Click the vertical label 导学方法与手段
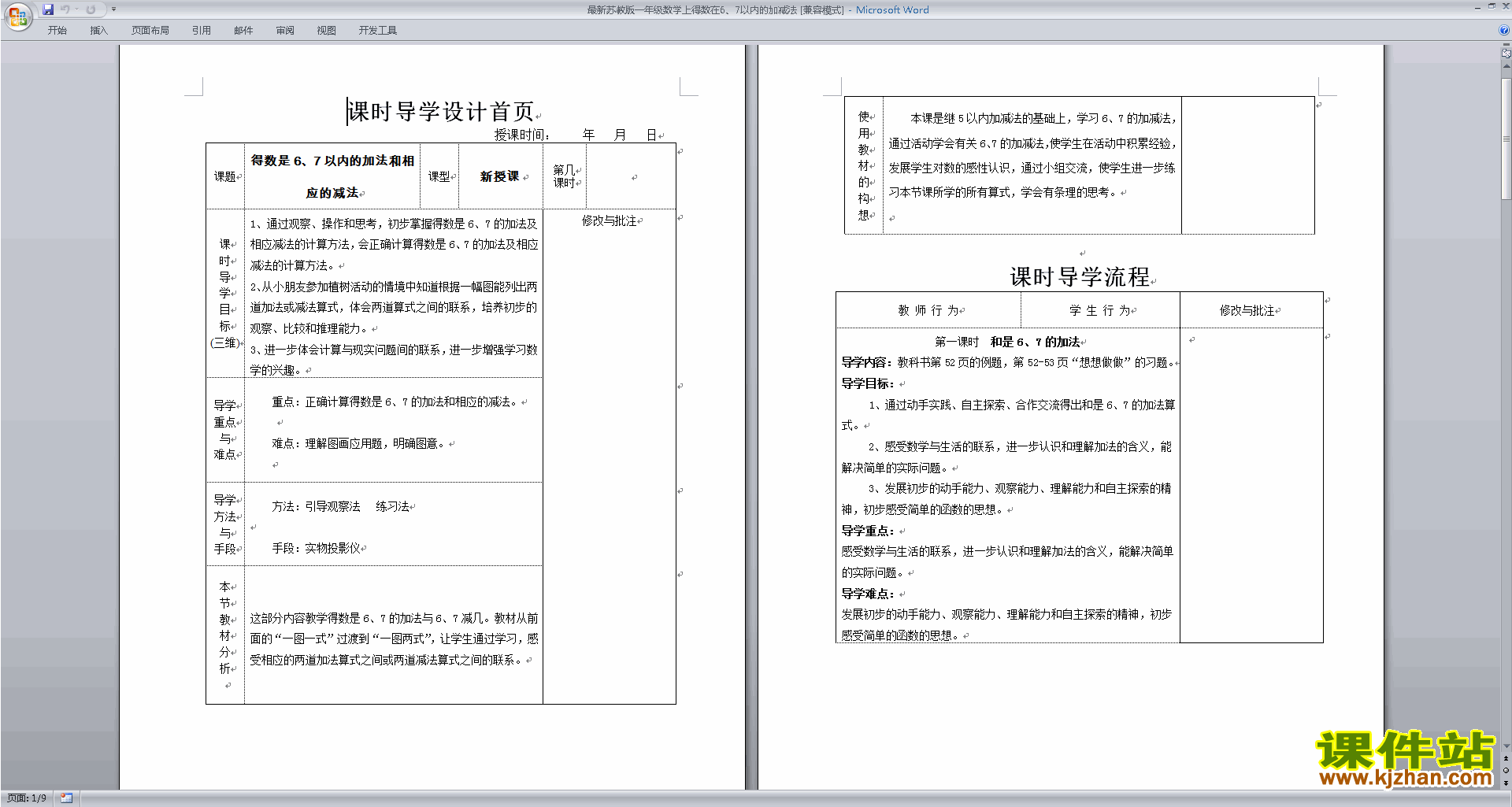 click(x=225, y=524)
